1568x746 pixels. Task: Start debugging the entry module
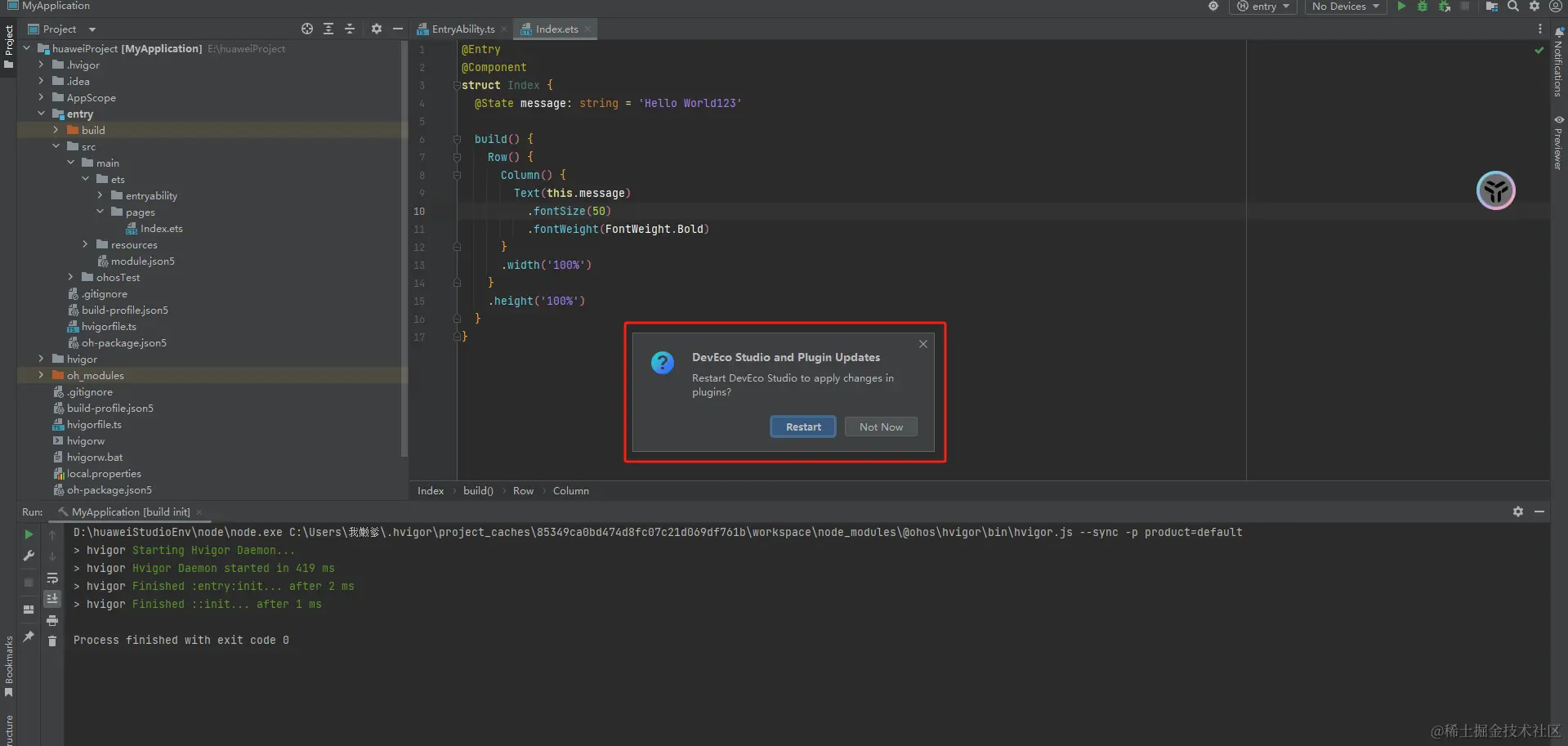[1423, 7]
